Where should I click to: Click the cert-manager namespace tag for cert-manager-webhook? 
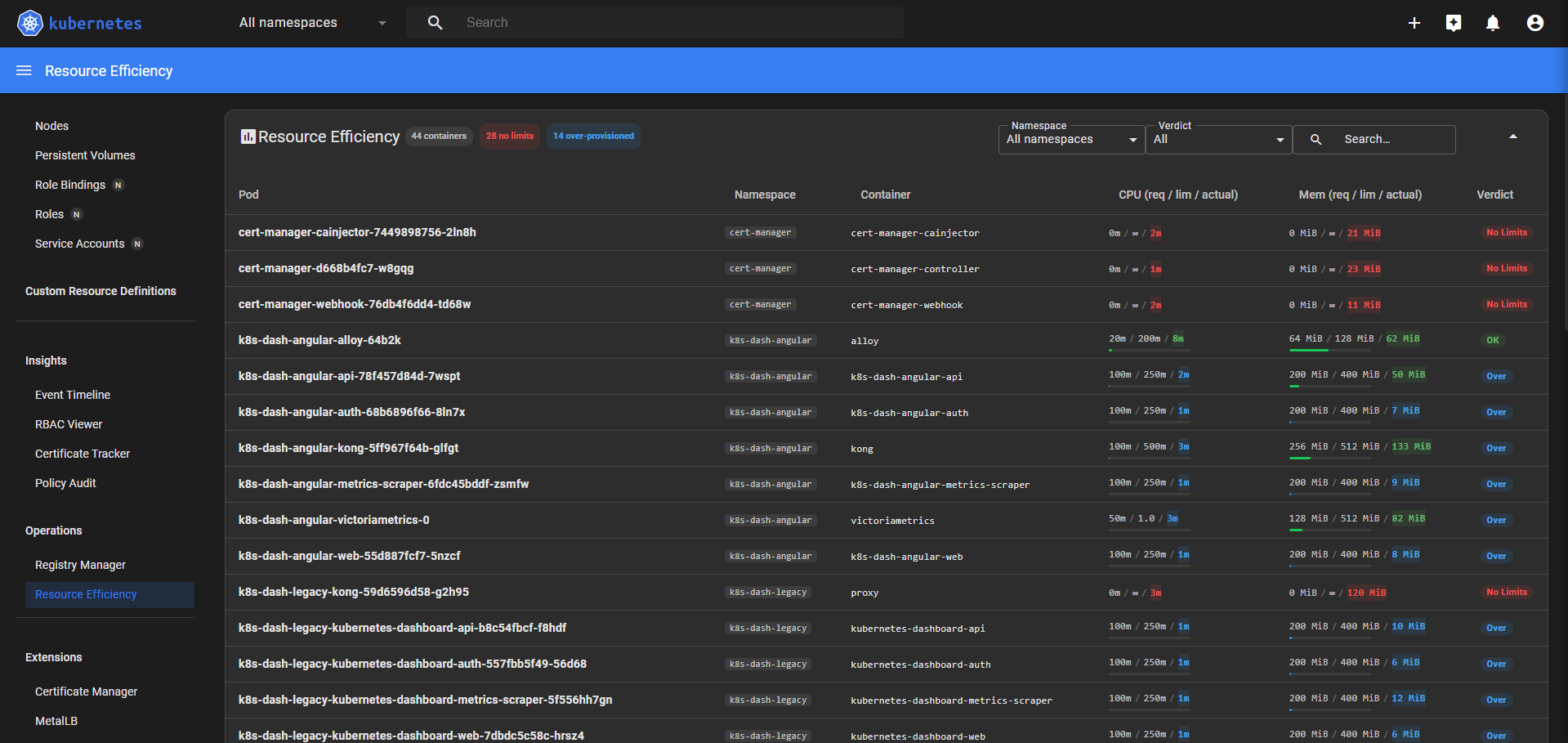(760, 304)
